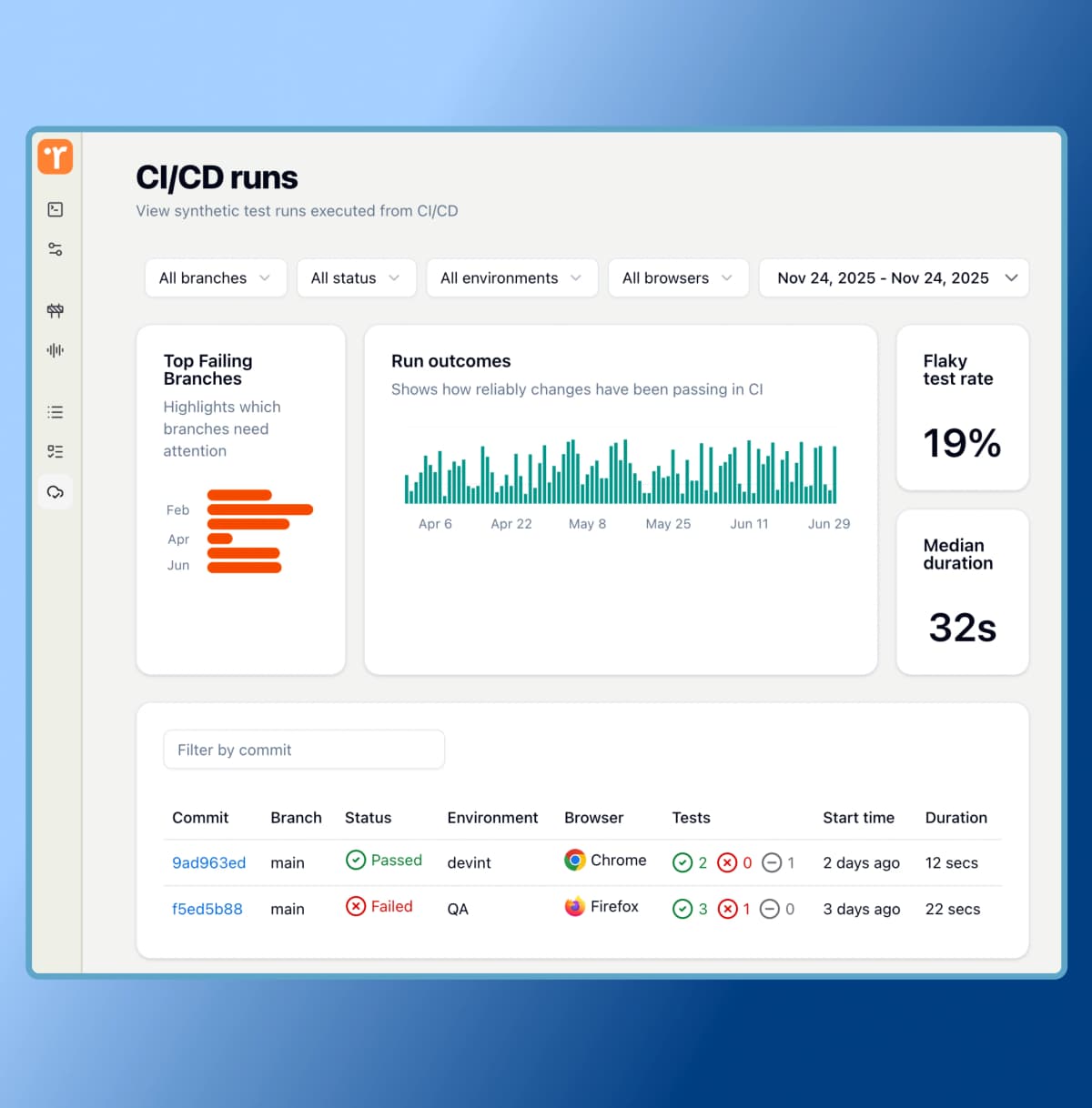
Task: Expand the All environments dropdown
Action: tap(511, 278)
